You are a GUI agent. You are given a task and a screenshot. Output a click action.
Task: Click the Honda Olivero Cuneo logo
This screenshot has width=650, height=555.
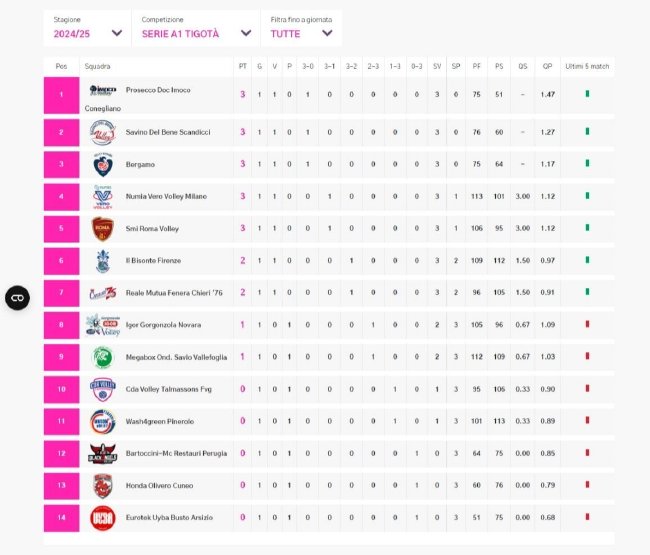[x=102, y=485]
